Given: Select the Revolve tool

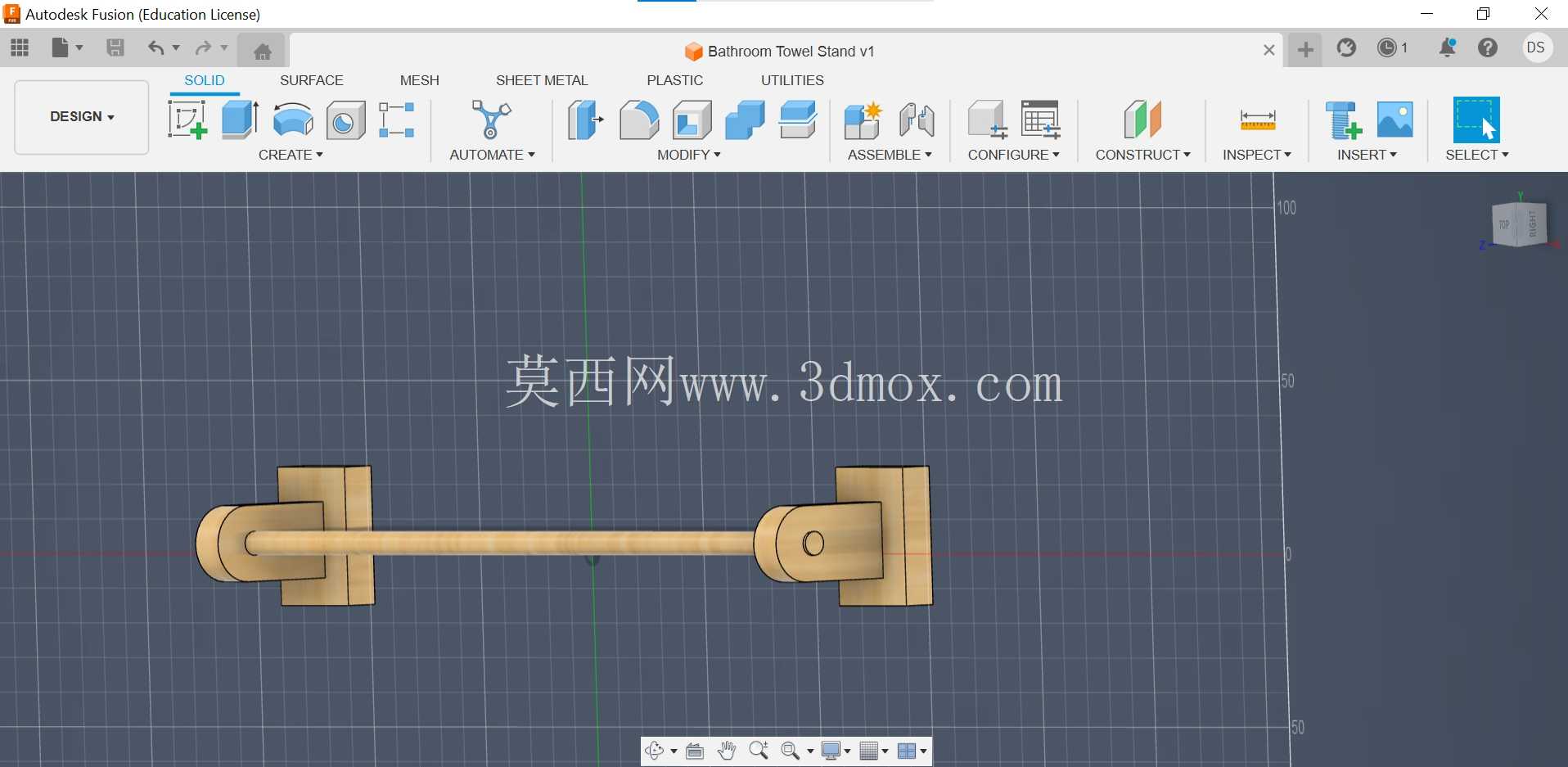Looking at the screenshot, I should tap(293, 120).
